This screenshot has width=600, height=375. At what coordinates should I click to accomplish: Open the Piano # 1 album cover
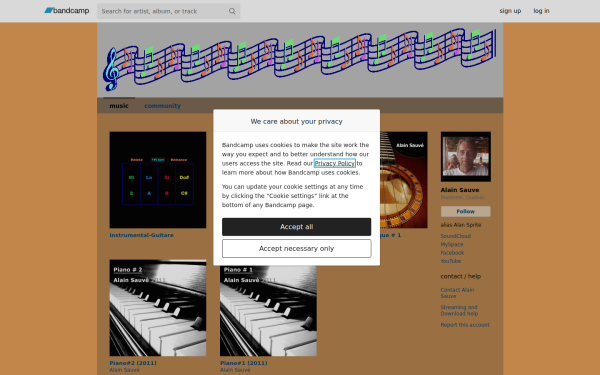268,311
